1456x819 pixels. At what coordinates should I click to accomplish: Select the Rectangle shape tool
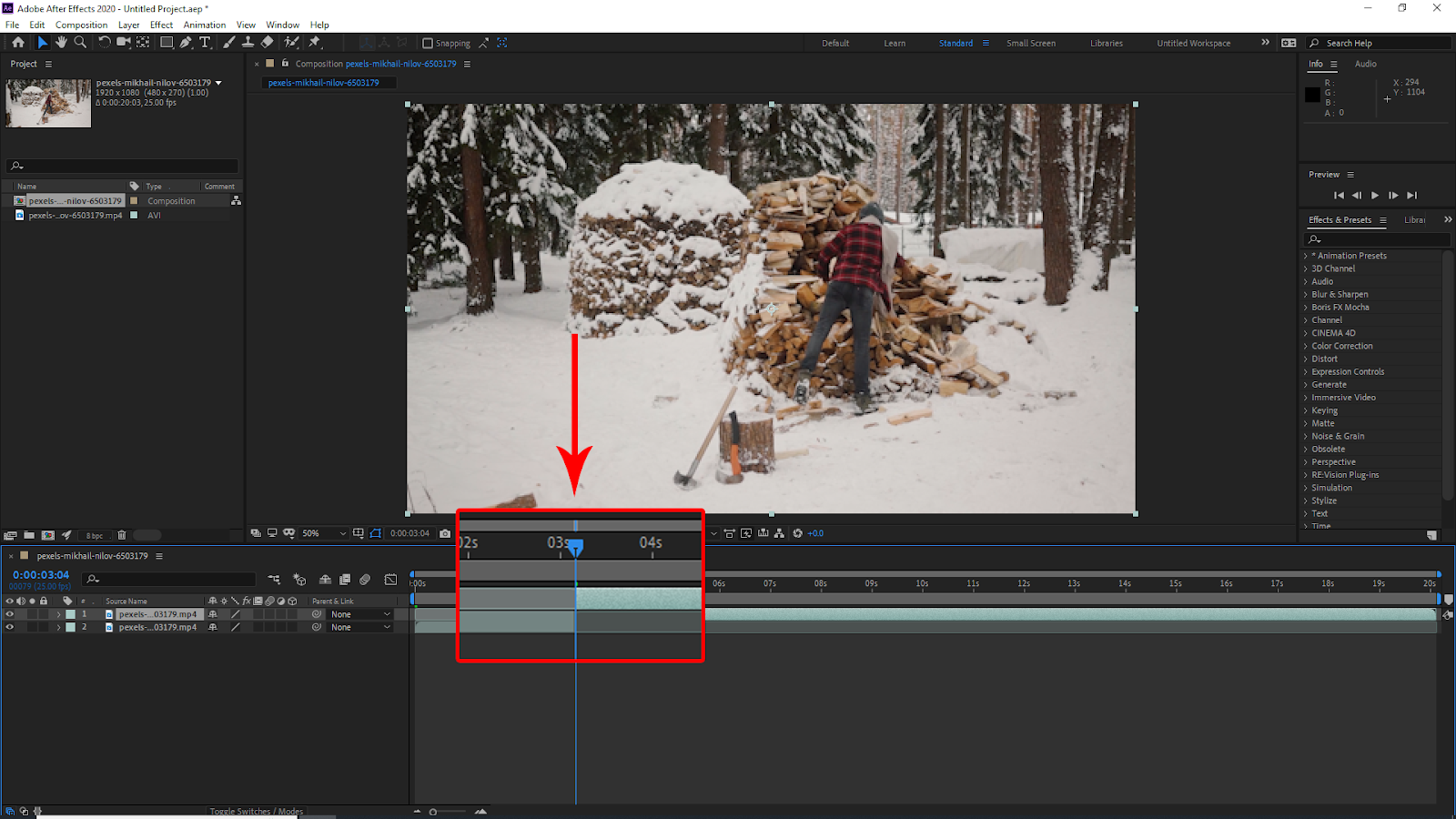(x=167, y=43)
